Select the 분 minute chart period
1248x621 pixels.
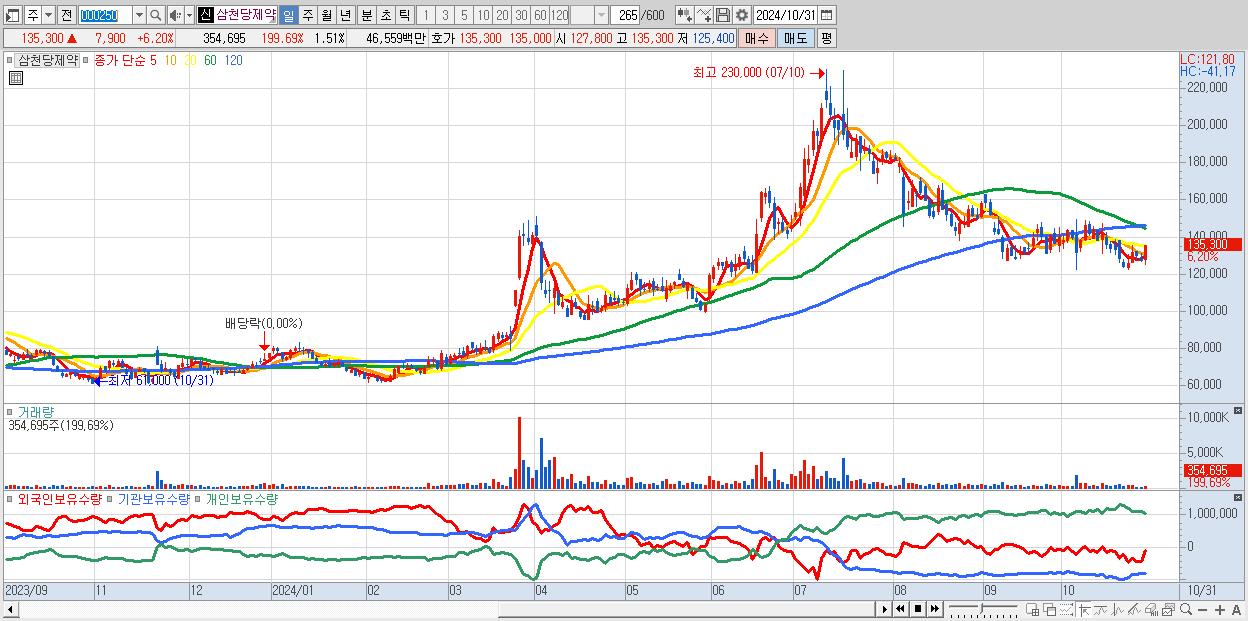pyautogui.click(x=366, y=15)
